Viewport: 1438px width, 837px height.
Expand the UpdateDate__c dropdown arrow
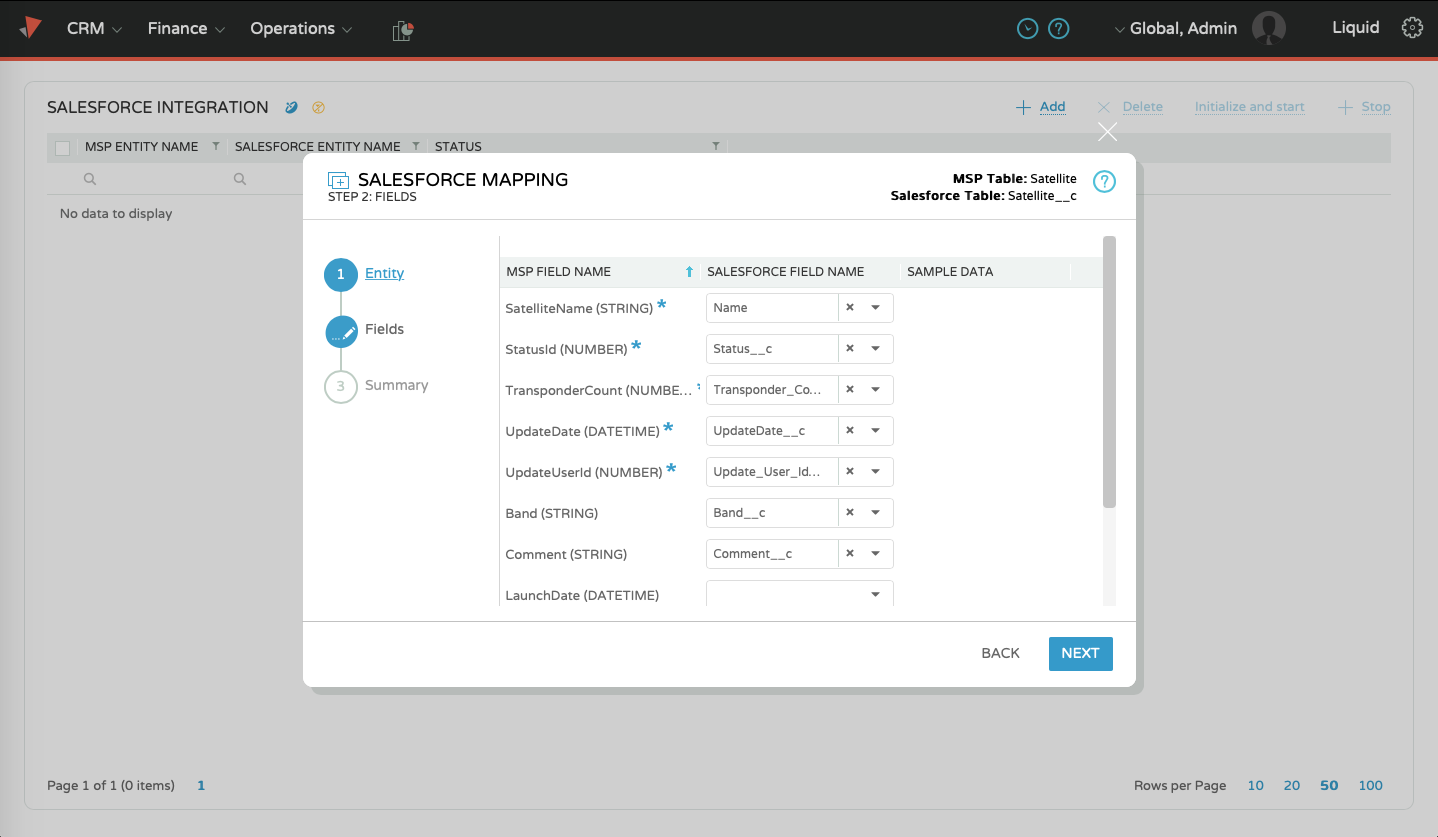[876, 431]
